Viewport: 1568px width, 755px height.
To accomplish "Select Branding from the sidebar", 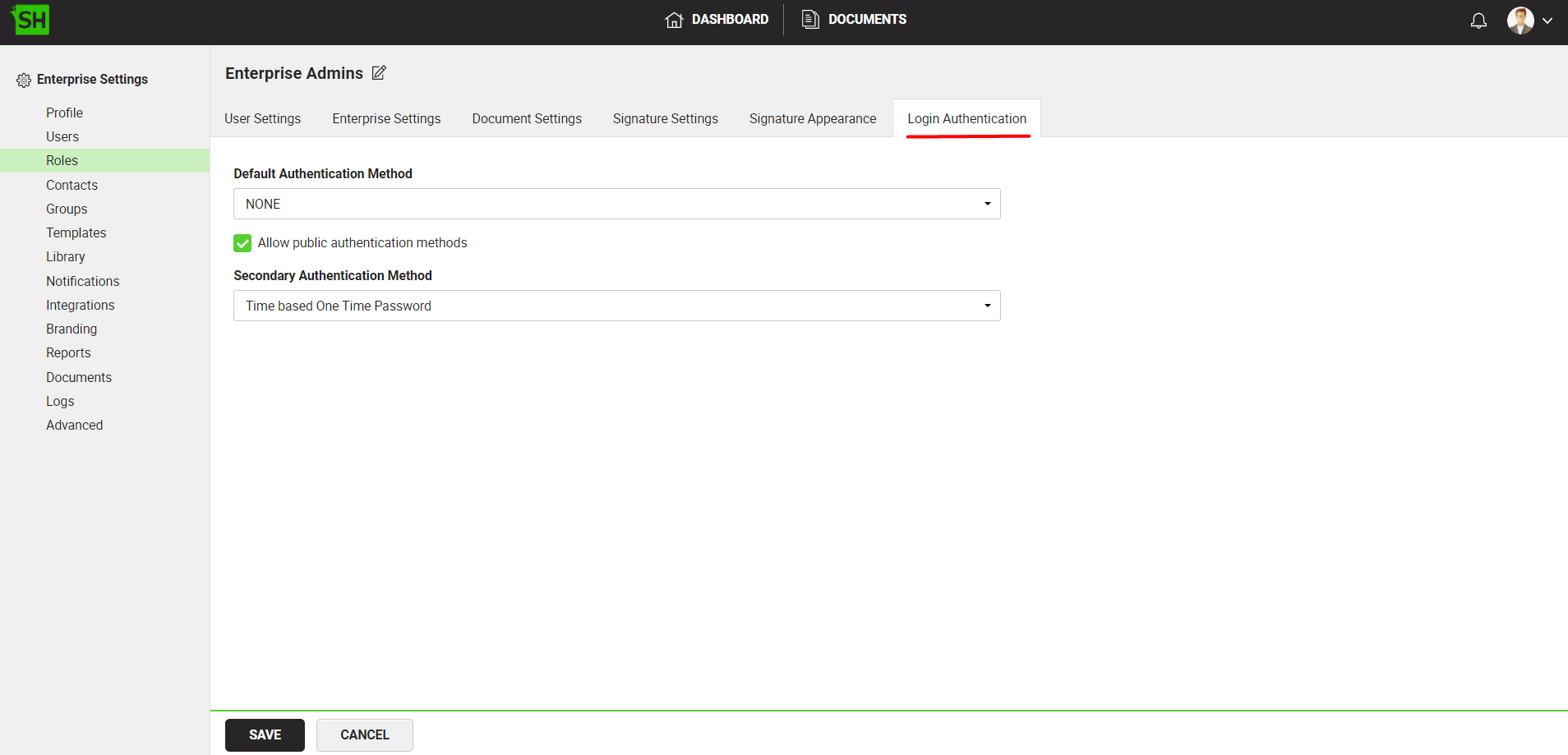I will coord(71,329).
